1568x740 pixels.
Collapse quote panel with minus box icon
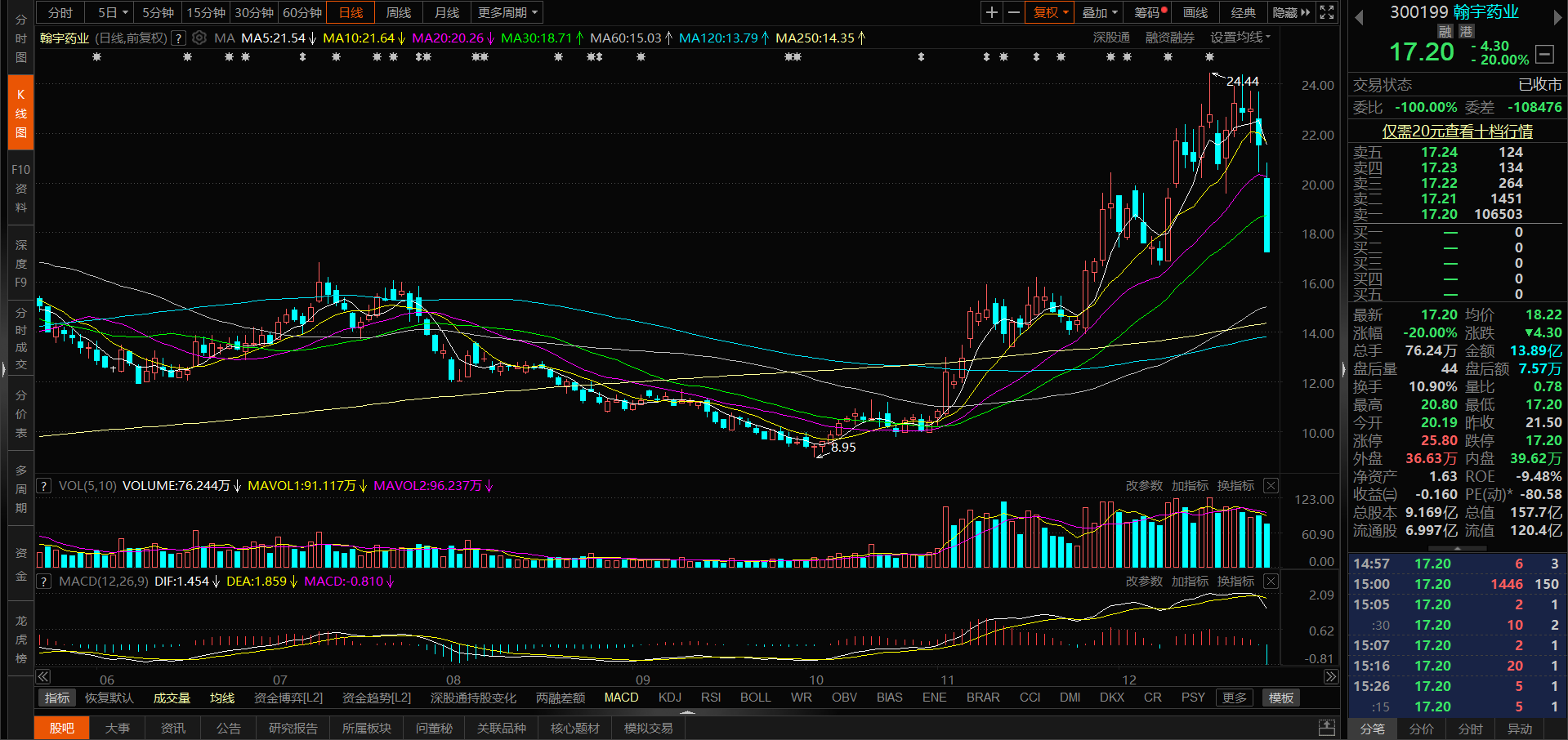pos(1544,54)
